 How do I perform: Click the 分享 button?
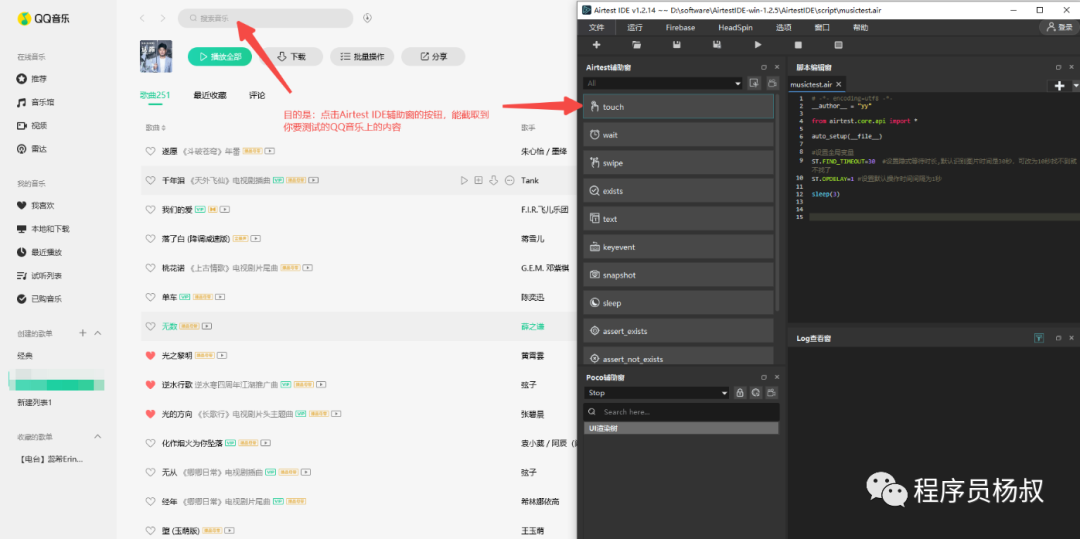pyautogui.click(x=433, y=56)
